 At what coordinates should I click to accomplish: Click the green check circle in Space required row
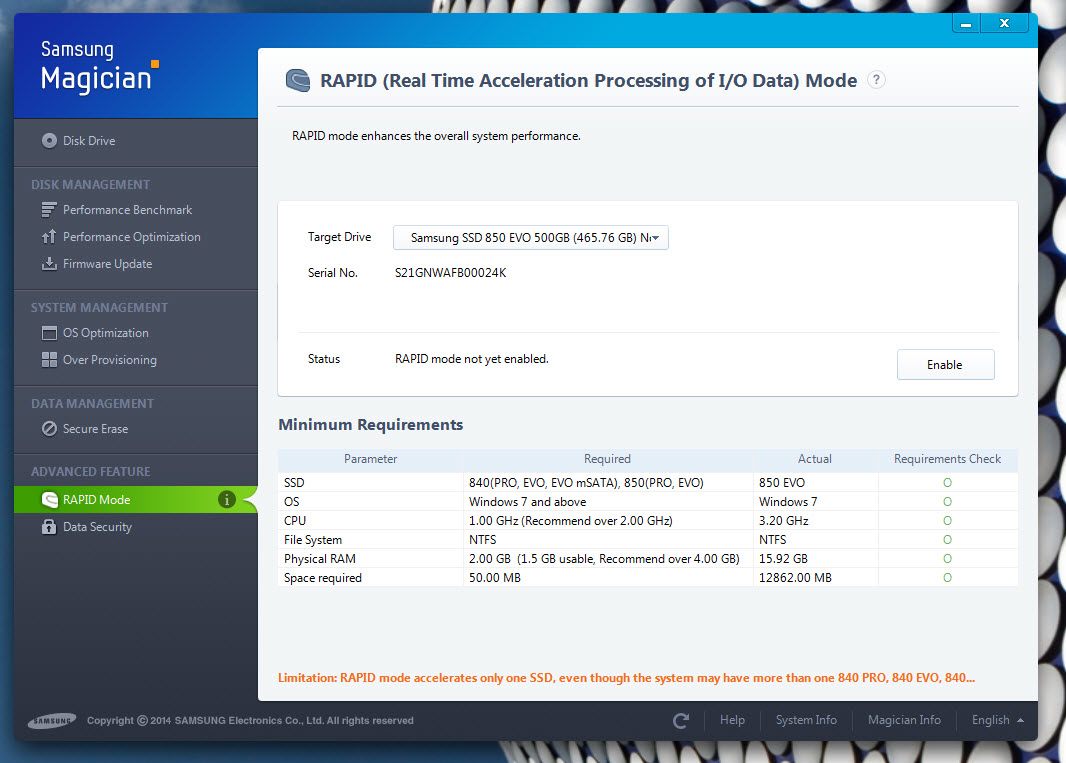(x=947, y=578)
